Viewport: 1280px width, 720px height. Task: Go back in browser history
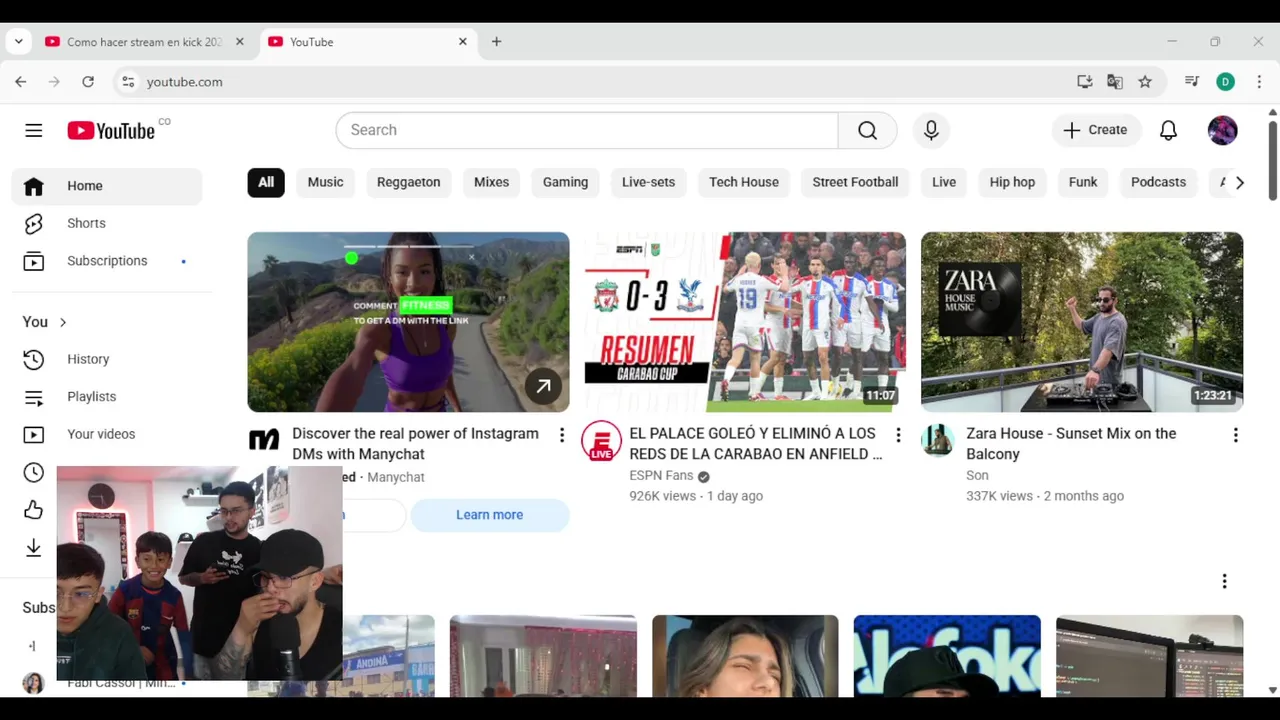[21, 82]
